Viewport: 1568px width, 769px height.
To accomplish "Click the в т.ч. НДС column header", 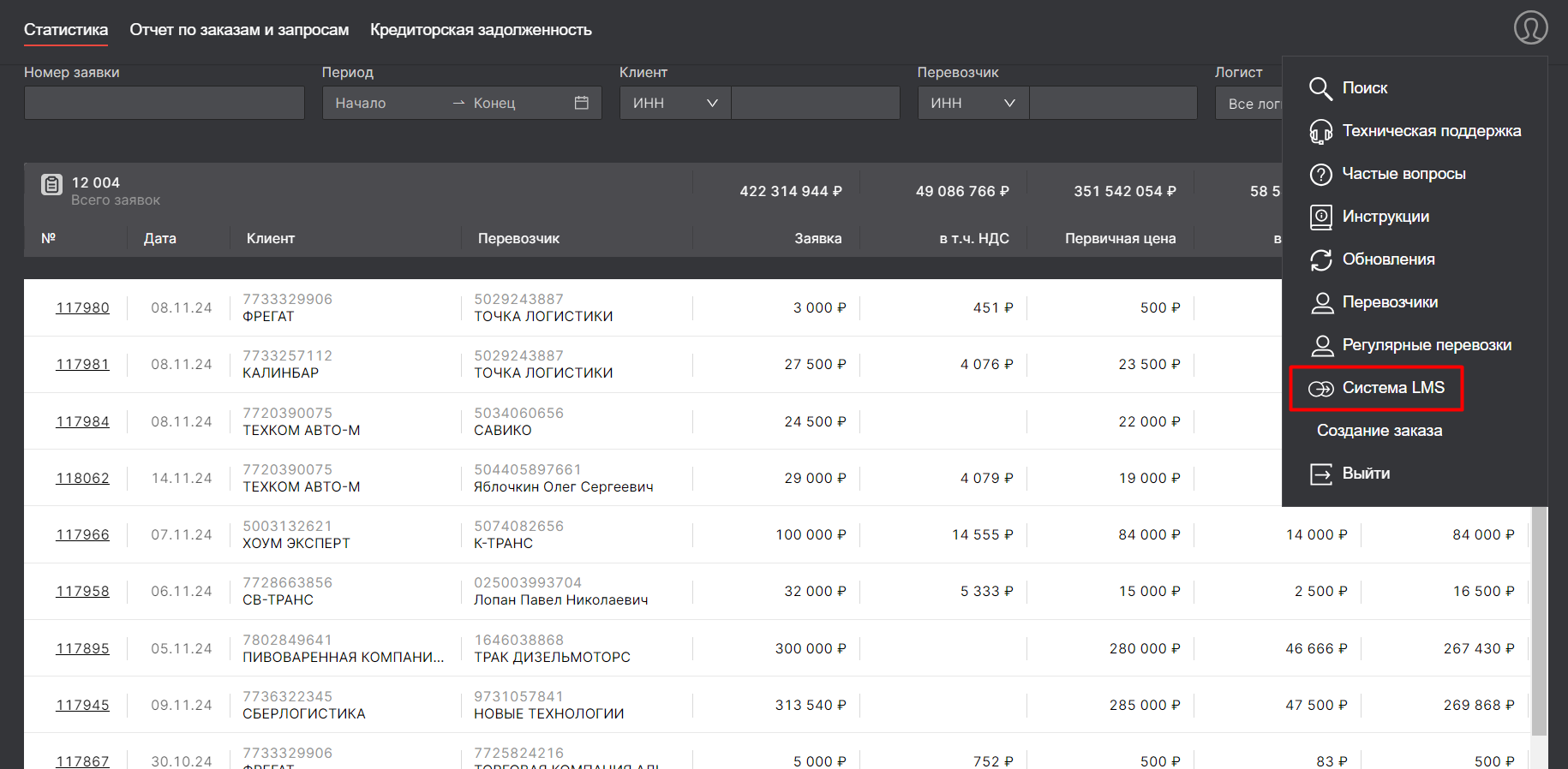I will 973,238.
